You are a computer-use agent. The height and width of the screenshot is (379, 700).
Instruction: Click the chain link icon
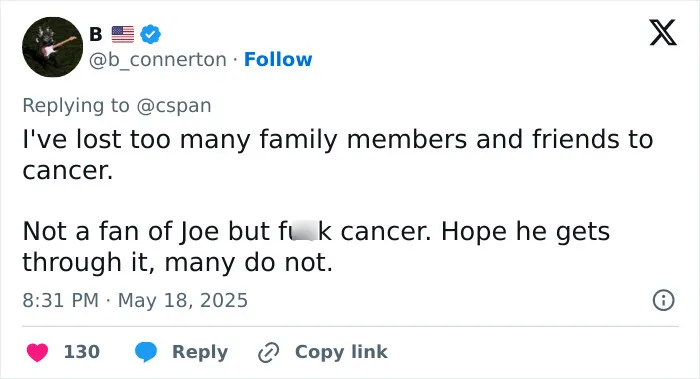click(x=269, y=353)
